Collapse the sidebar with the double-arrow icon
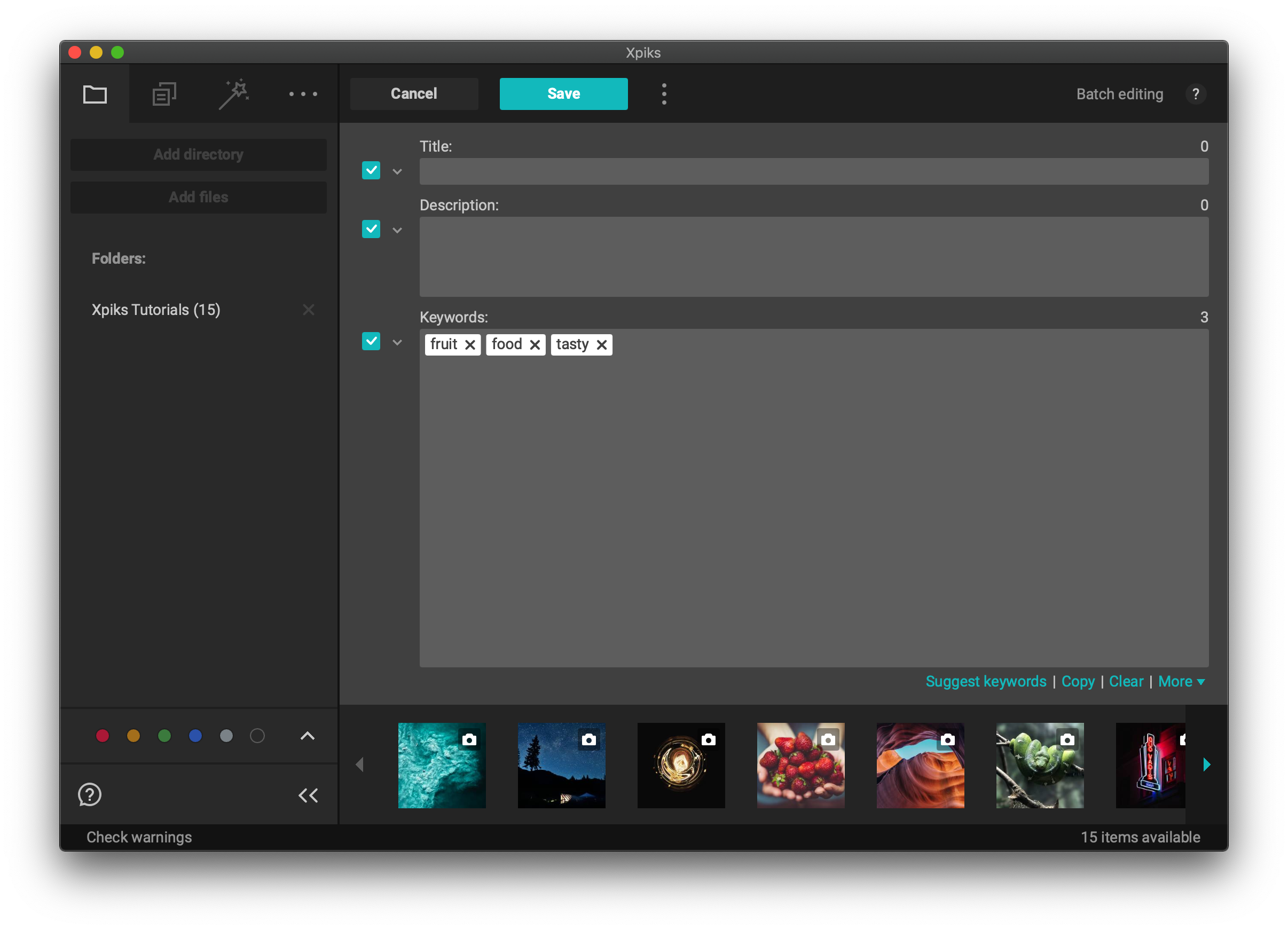1288x930 pixels. (x=308, y=795)
